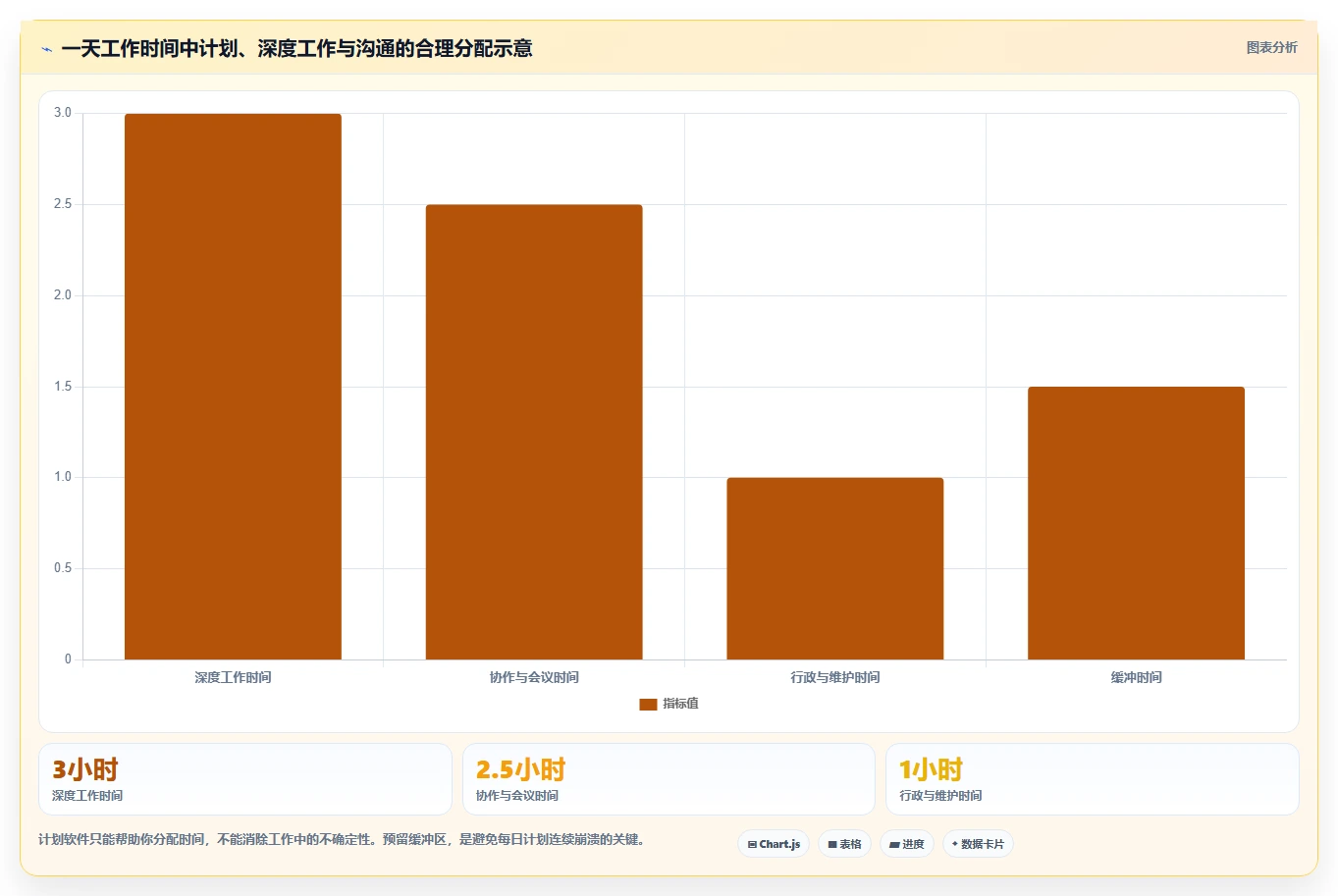Click the 2.0 y-axis tick value
The width and height of the screenshot is (1338, 896).
(x=63, y=295)
